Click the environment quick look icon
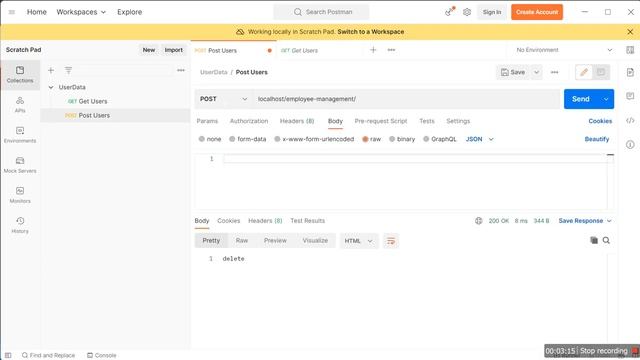Viewport: 640px width, 360px height. tap(630, 50)
